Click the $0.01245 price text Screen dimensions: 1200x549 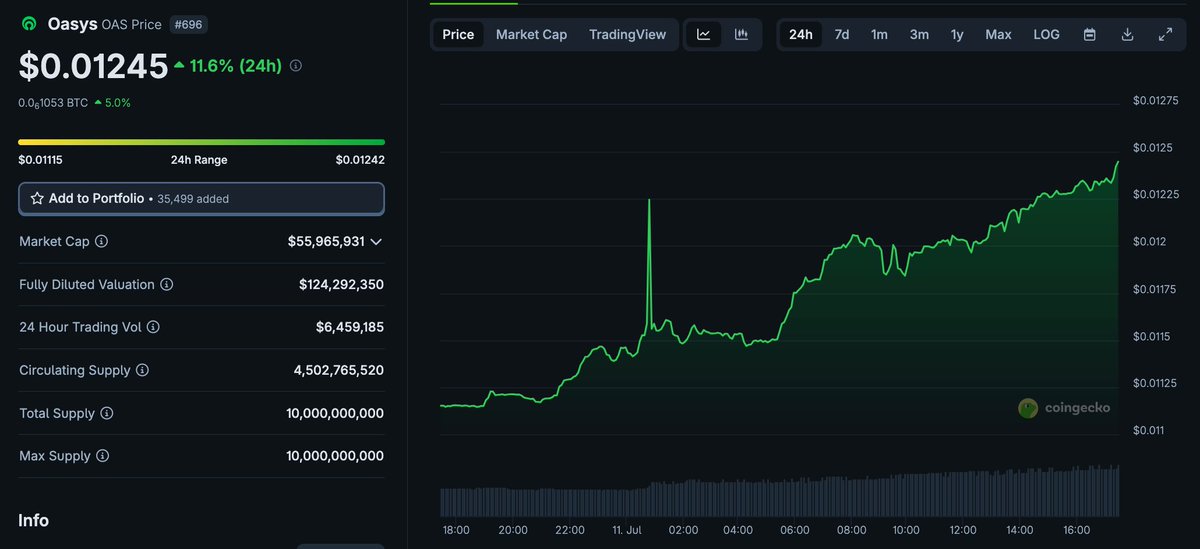[93, 66]
